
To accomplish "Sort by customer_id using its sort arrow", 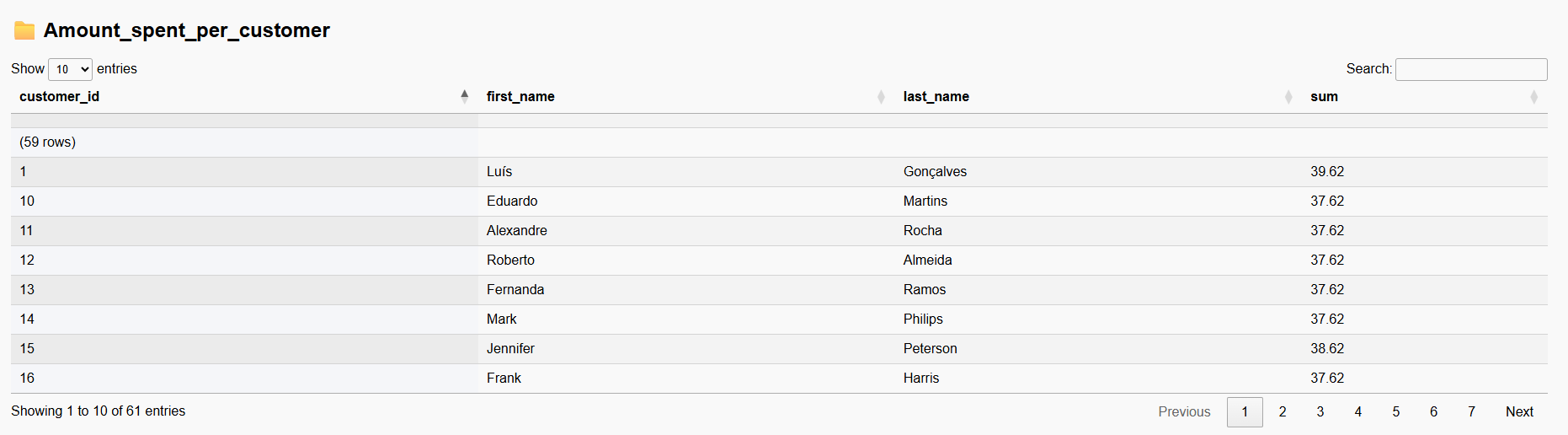I will (464, 96).
